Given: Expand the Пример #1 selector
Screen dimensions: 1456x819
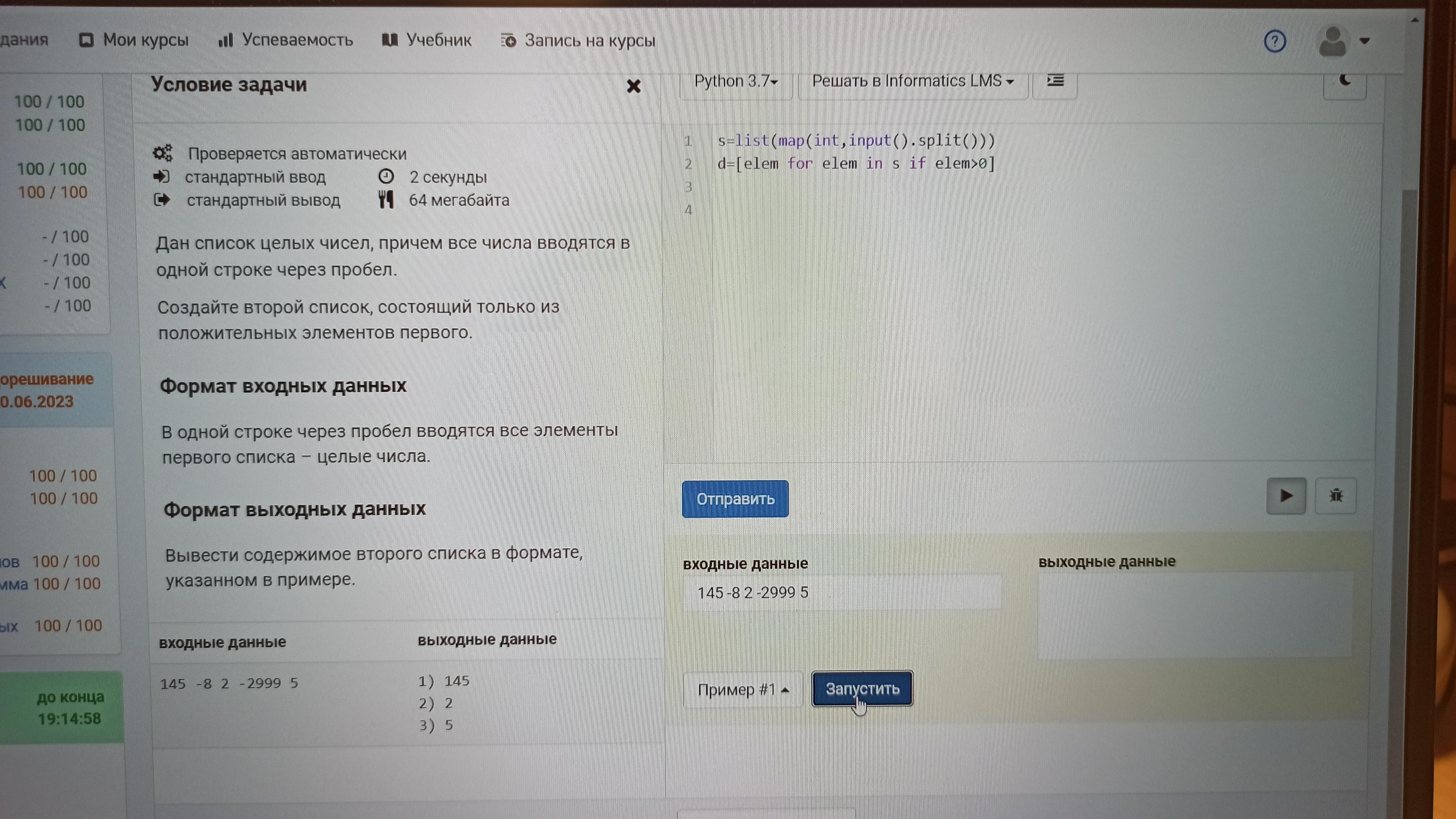Looking at the screenshot, I should [x=743, y=690].
